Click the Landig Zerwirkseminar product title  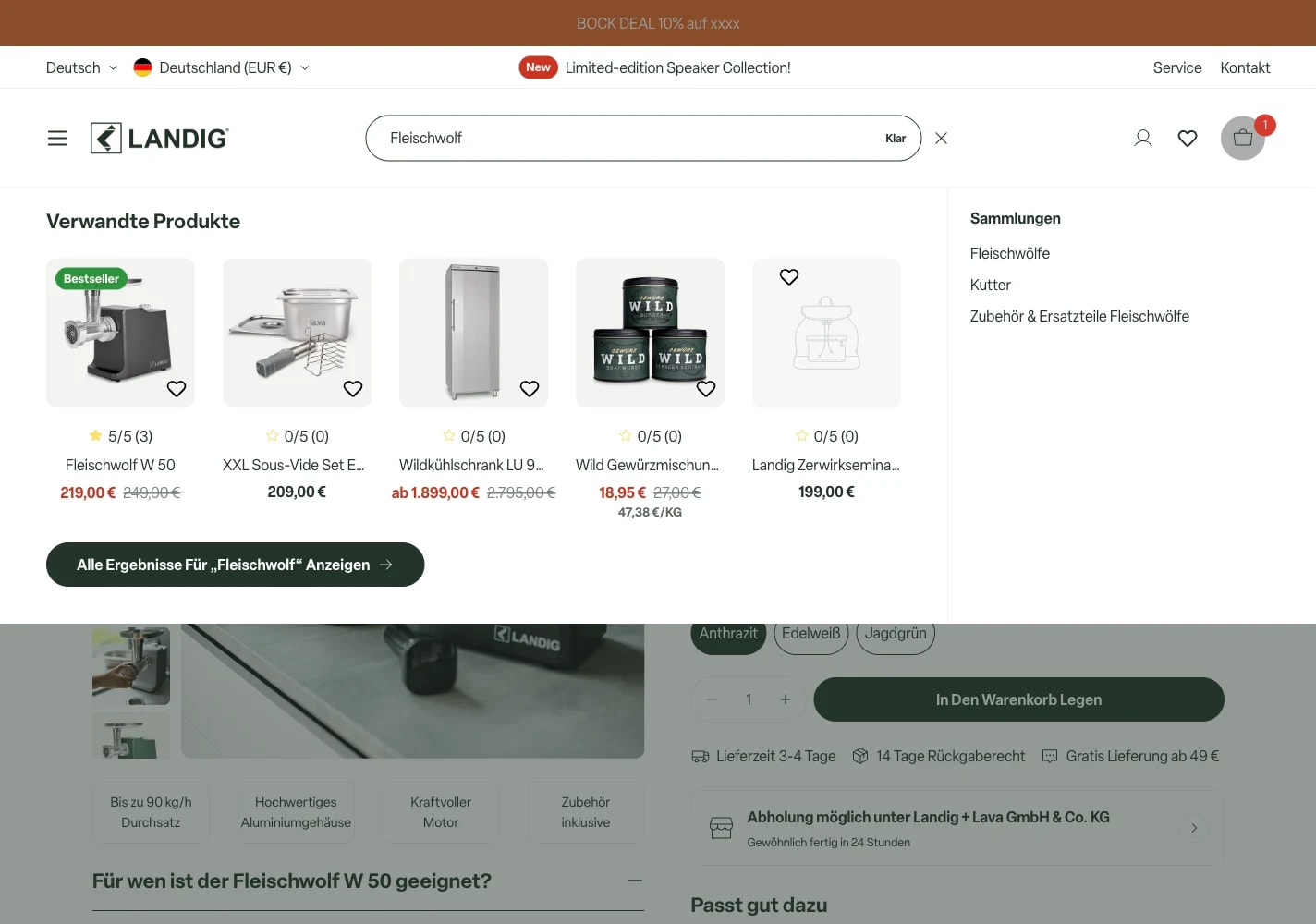825,465
